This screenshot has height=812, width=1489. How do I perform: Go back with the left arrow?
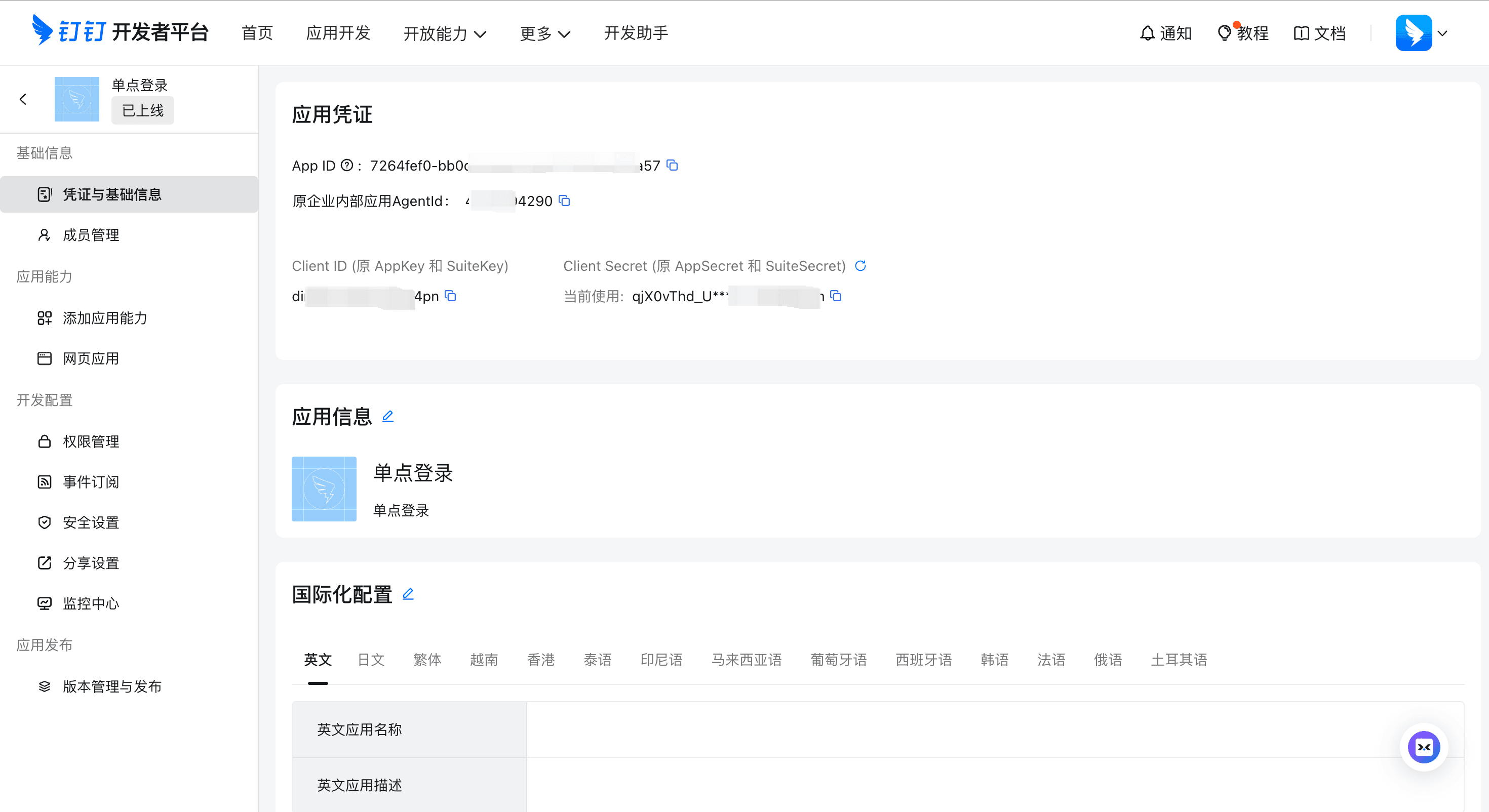click(23, 99)
